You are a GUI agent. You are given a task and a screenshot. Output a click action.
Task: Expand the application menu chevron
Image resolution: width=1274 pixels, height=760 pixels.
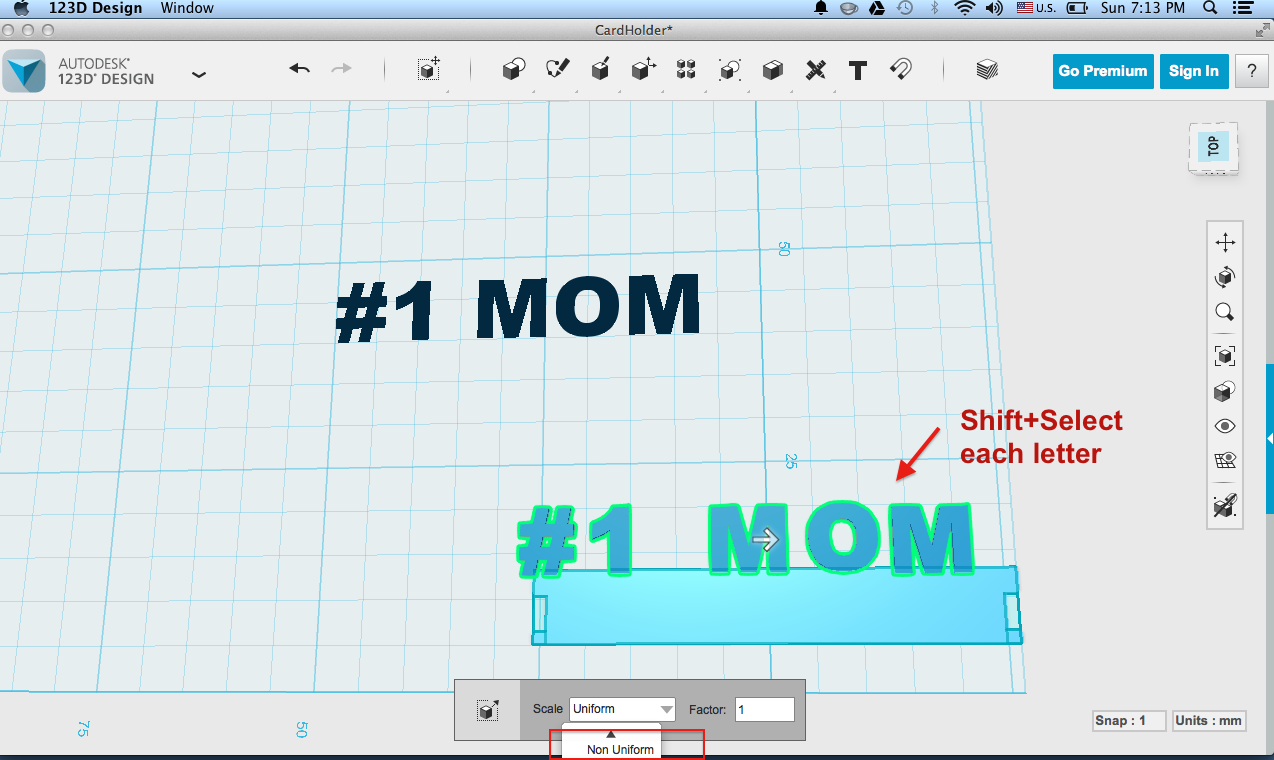[x=199, y=74]
